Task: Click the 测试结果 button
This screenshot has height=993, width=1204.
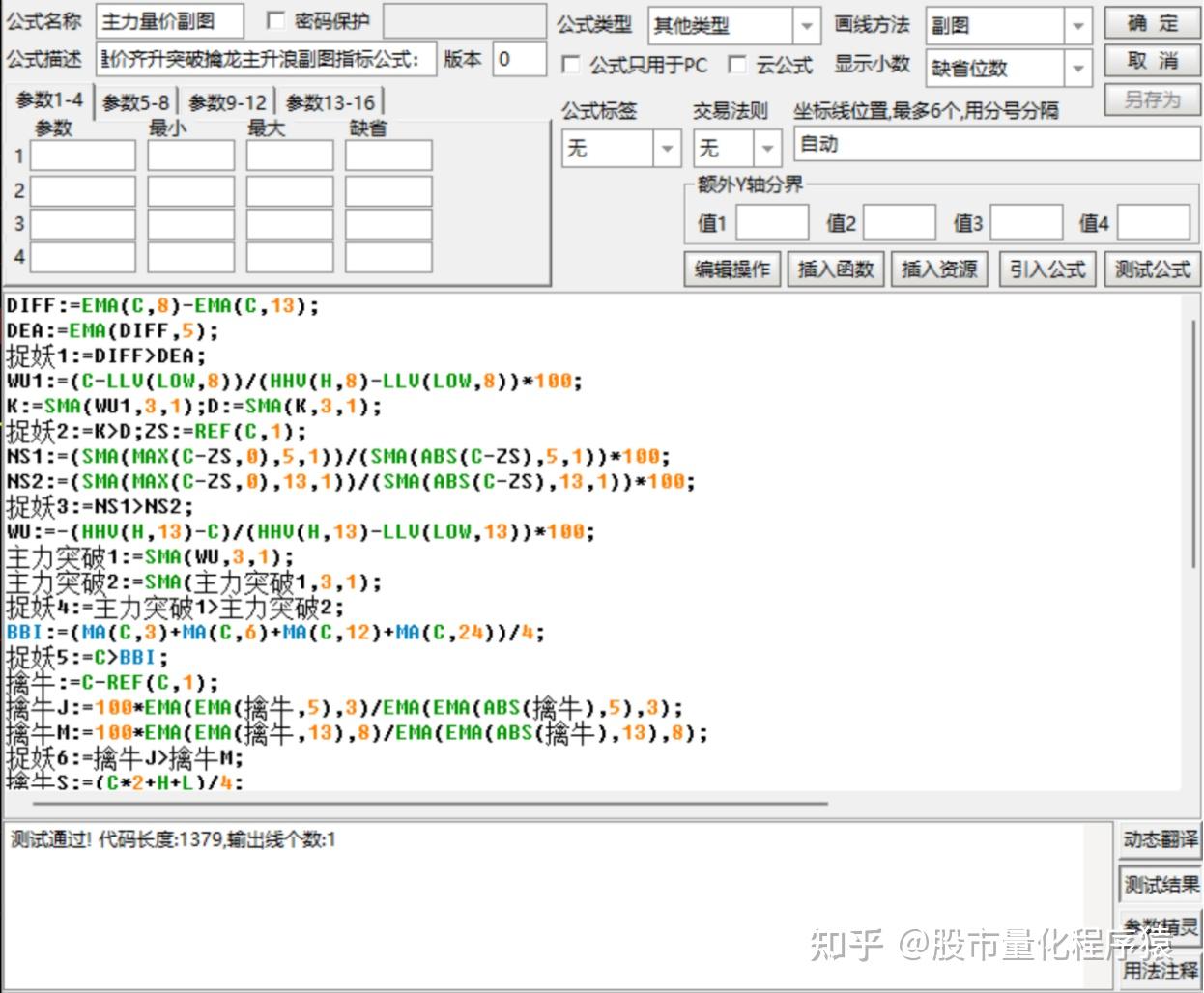Action: [x=1160, y=883]
